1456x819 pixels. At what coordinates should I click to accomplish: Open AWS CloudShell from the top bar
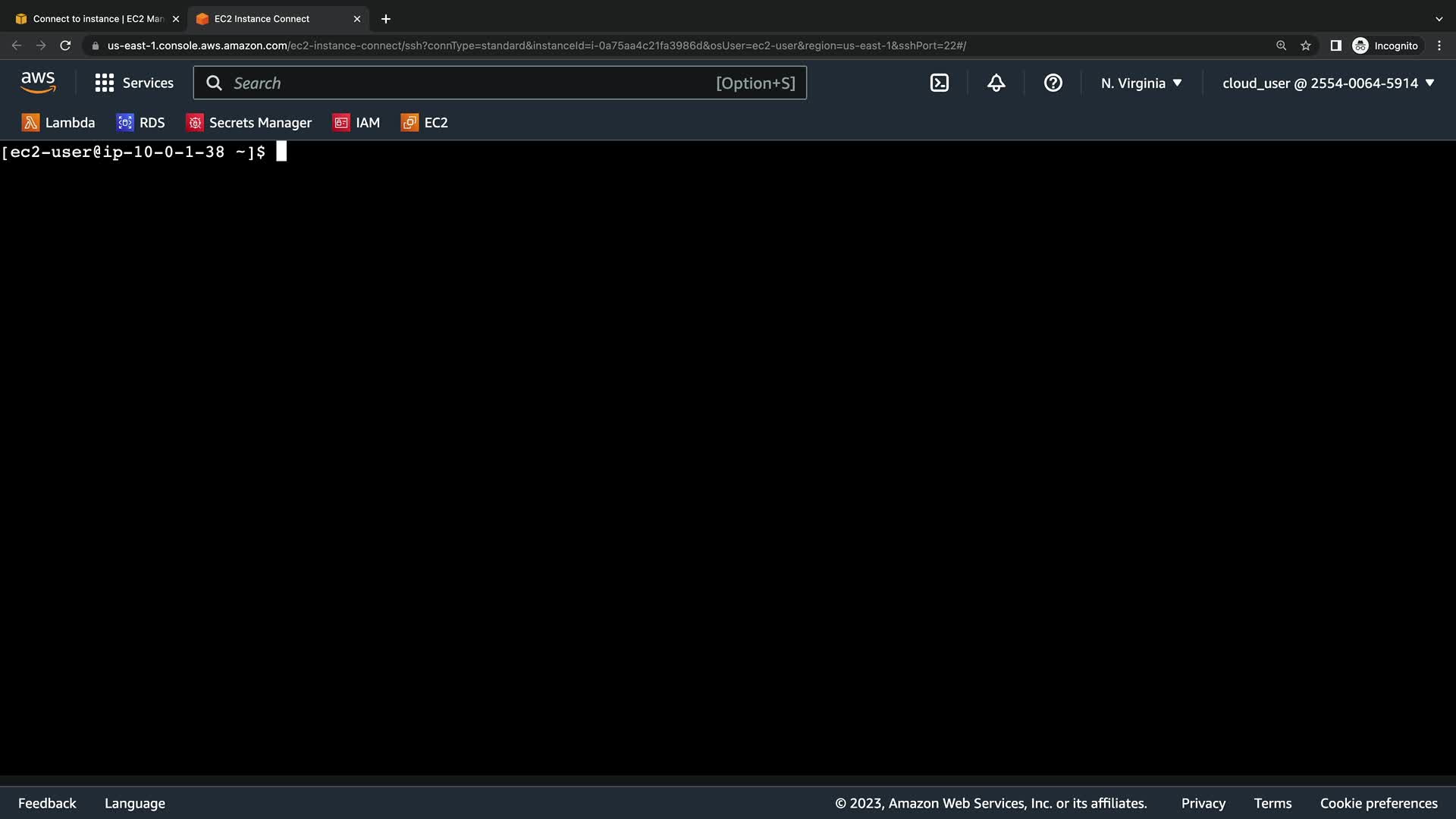939,83
